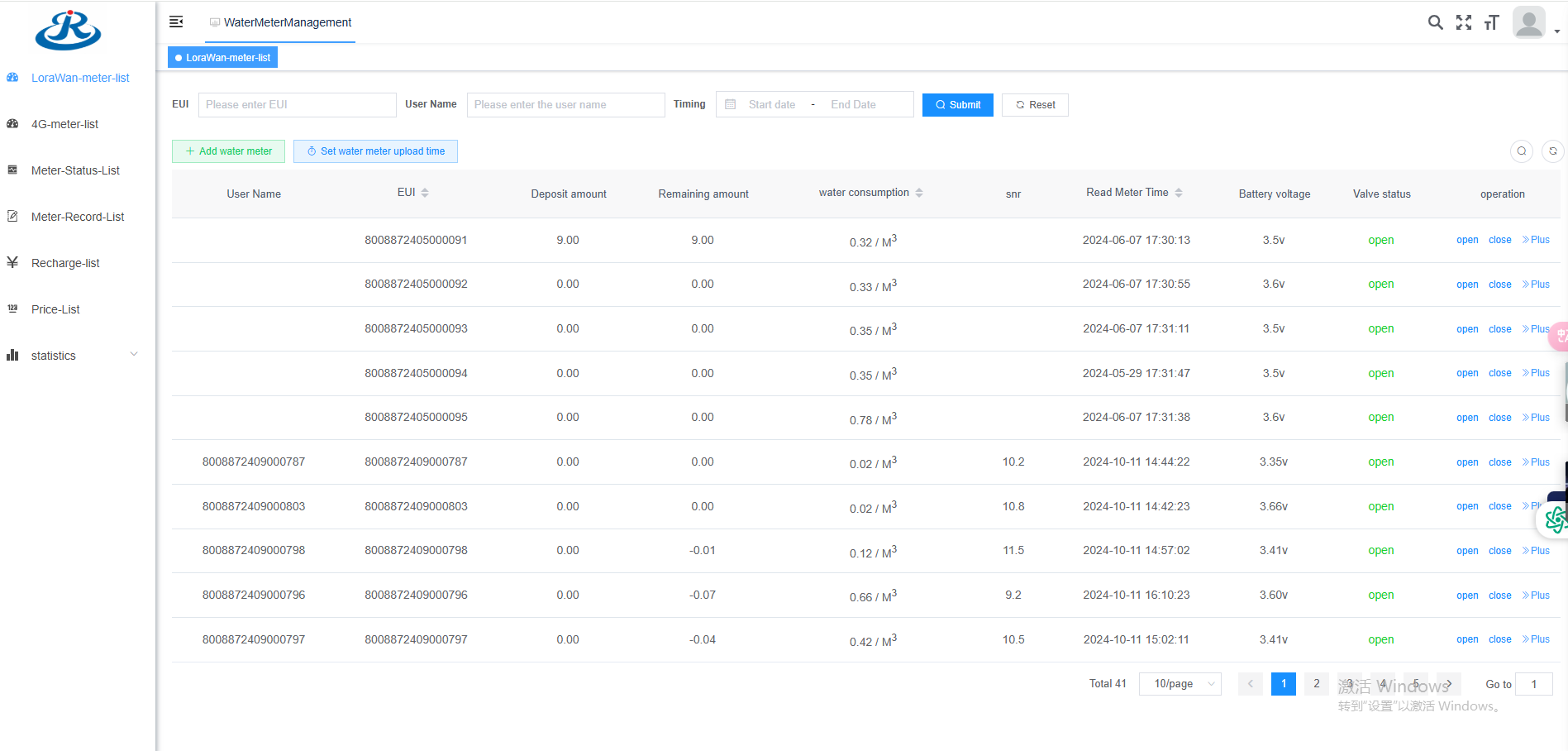1568x751 pixels.
Task: Open the floating green assistant icon
Action: [1556, 520]
